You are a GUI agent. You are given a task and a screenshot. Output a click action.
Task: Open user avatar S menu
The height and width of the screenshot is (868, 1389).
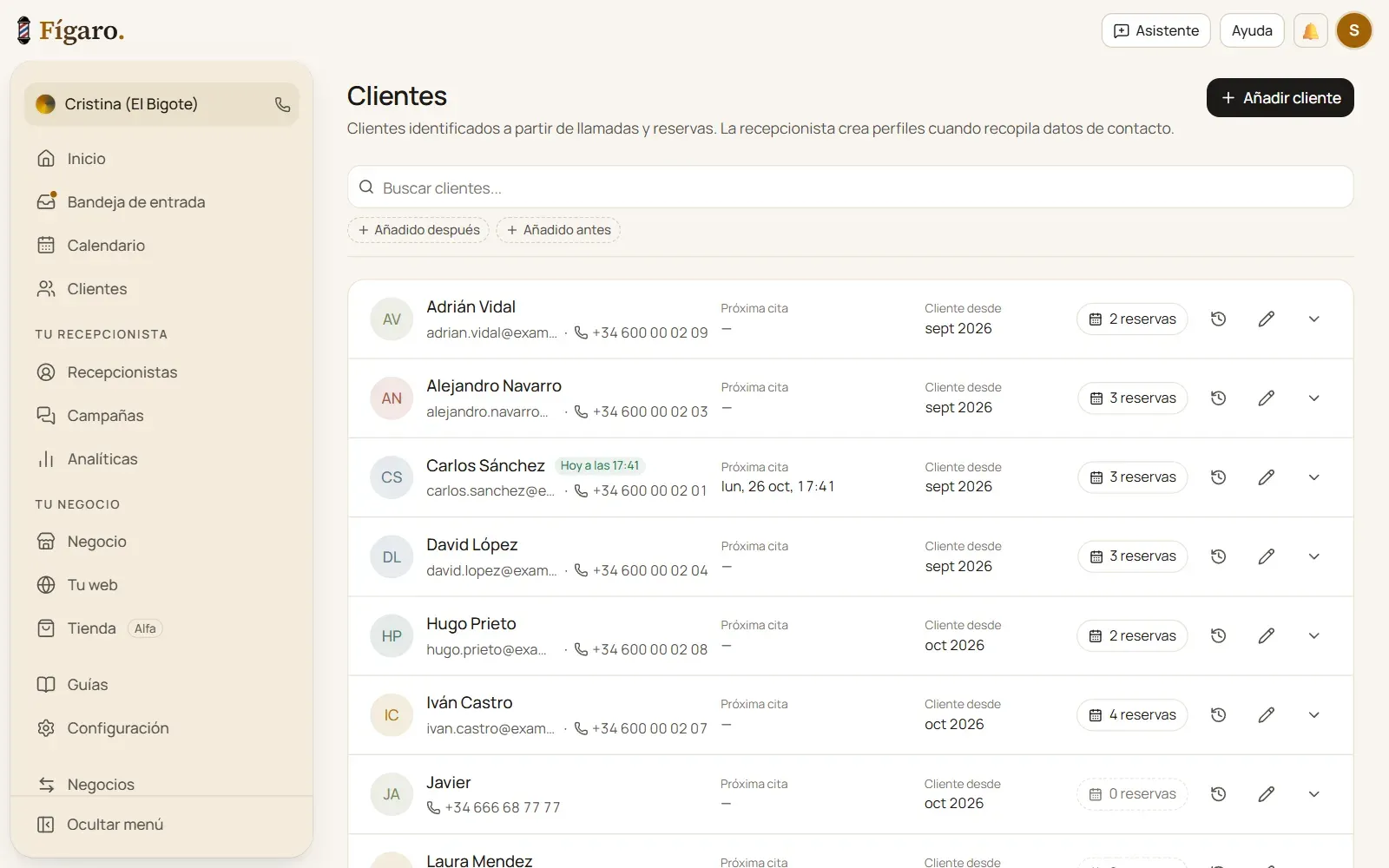click(x=1353, y=30)
